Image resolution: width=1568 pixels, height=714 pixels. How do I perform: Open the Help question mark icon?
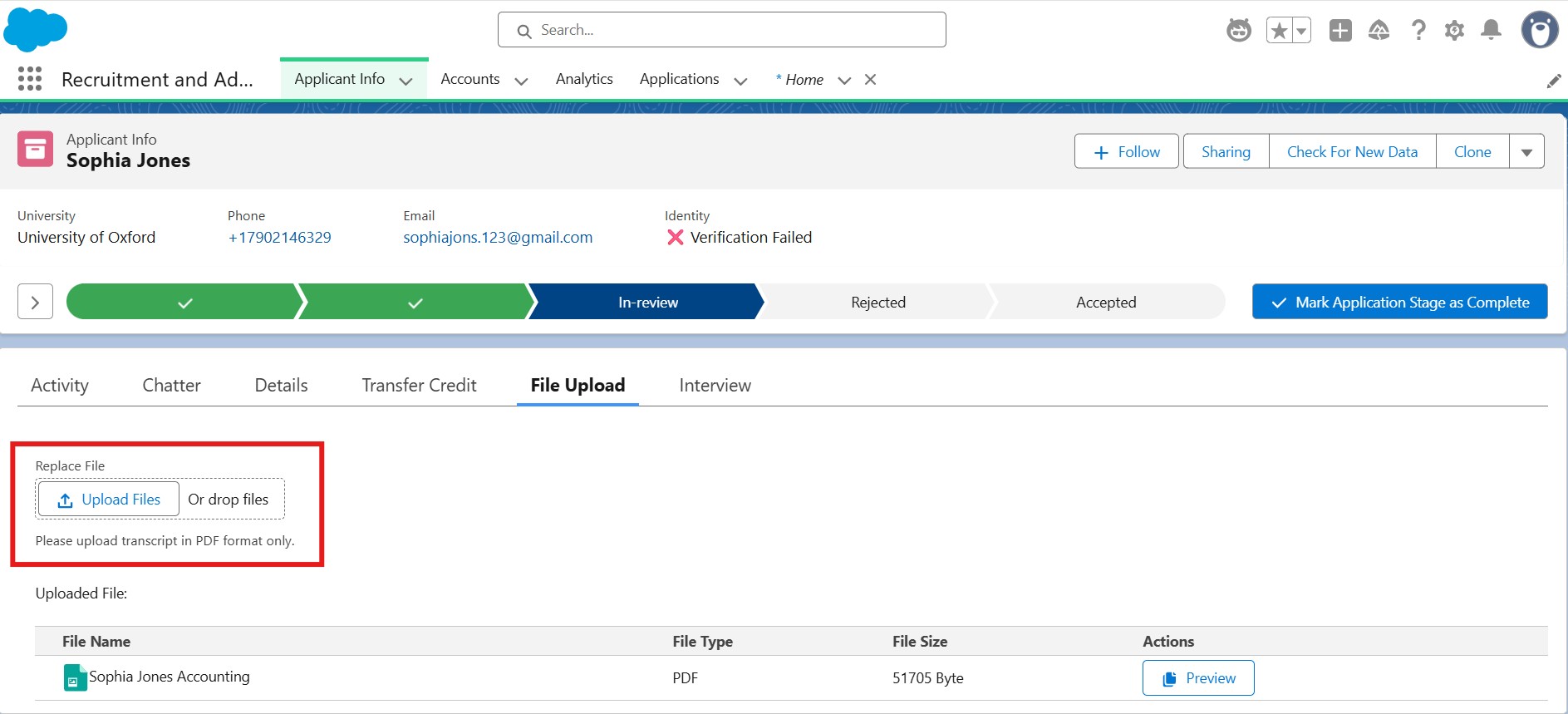[x=1418, y=31]
